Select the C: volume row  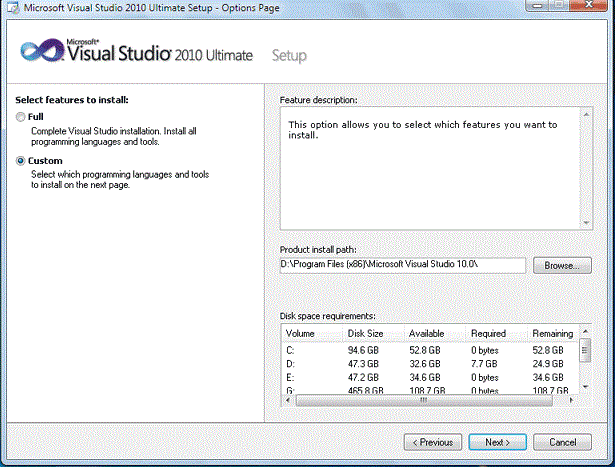430,350
